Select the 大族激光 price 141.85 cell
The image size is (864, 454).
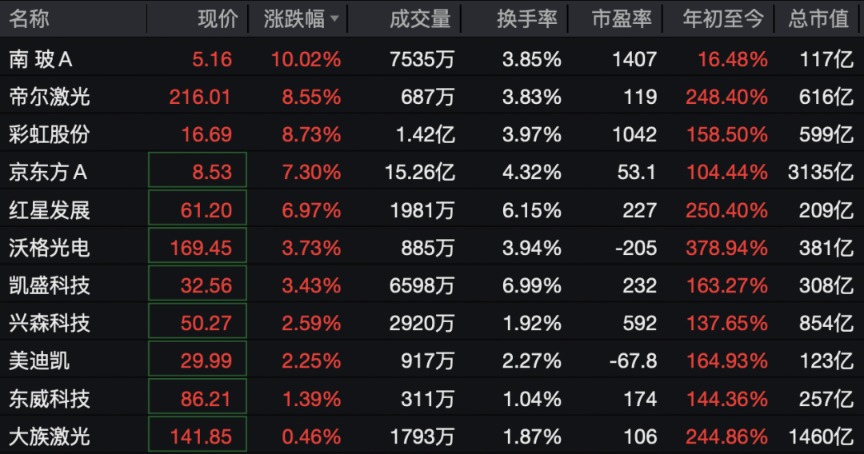197,435
